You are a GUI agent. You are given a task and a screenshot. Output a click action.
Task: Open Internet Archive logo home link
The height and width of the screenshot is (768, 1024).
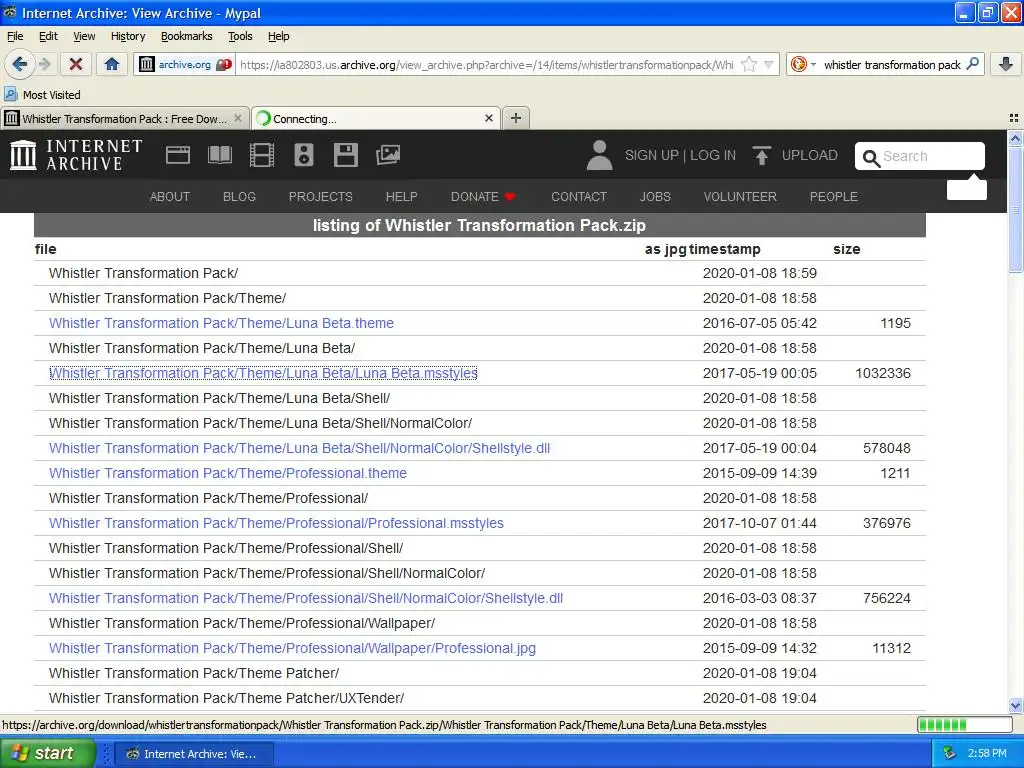point(76,155)
